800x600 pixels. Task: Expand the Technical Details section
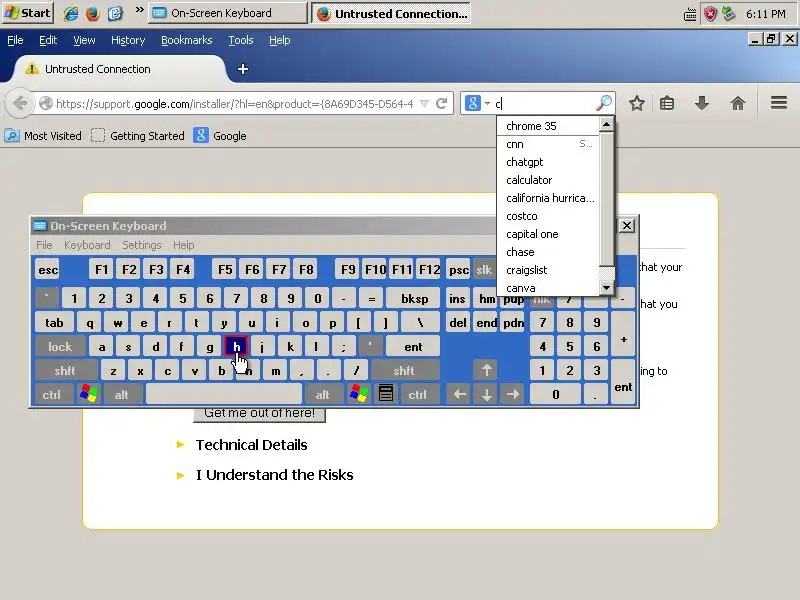click(251, 445)
